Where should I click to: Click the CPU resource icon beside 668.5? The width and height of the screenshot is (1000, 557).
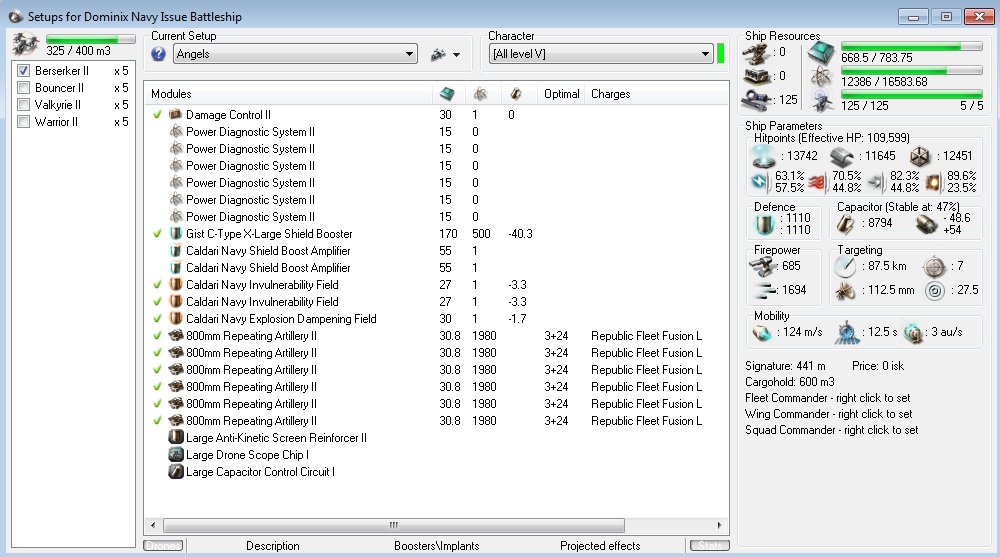(821, 53)
